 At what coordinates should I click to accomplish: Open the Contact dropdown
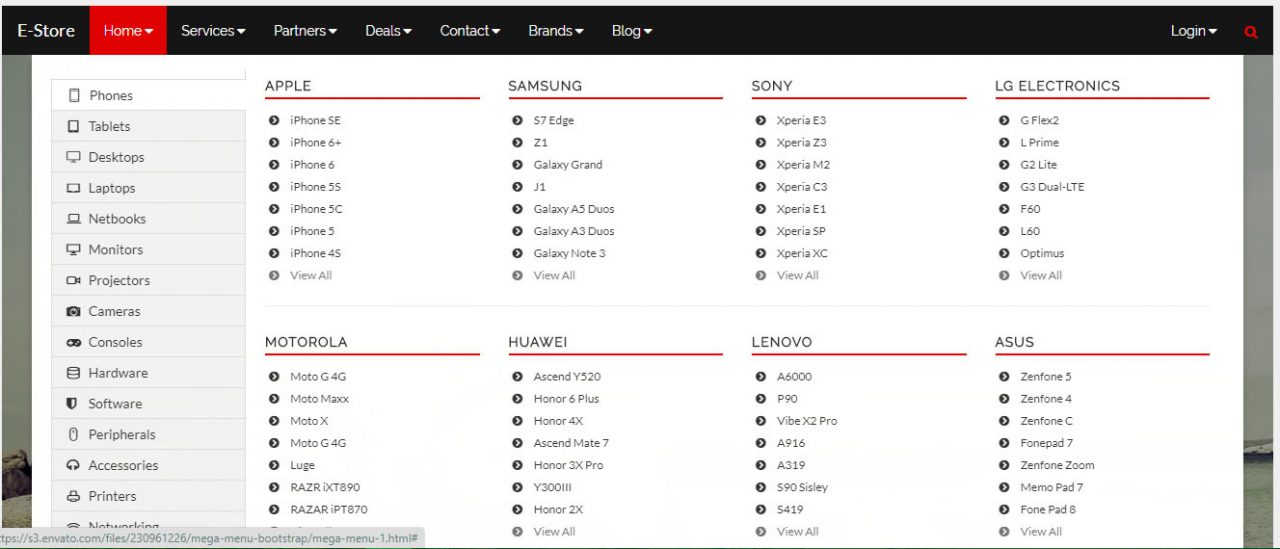click(x=470, y=31)
